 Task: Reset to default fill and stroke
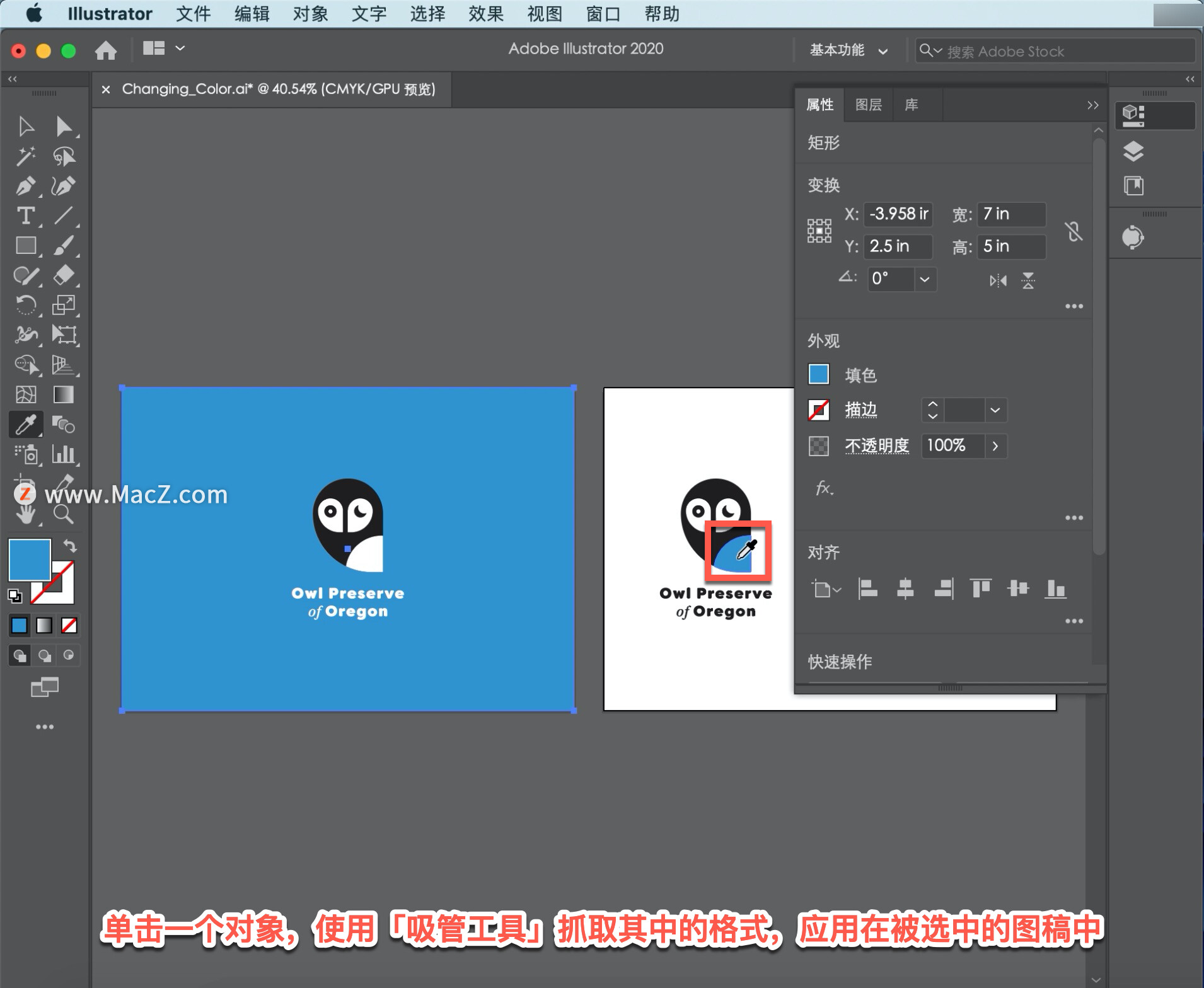click(x=14, y=595)
